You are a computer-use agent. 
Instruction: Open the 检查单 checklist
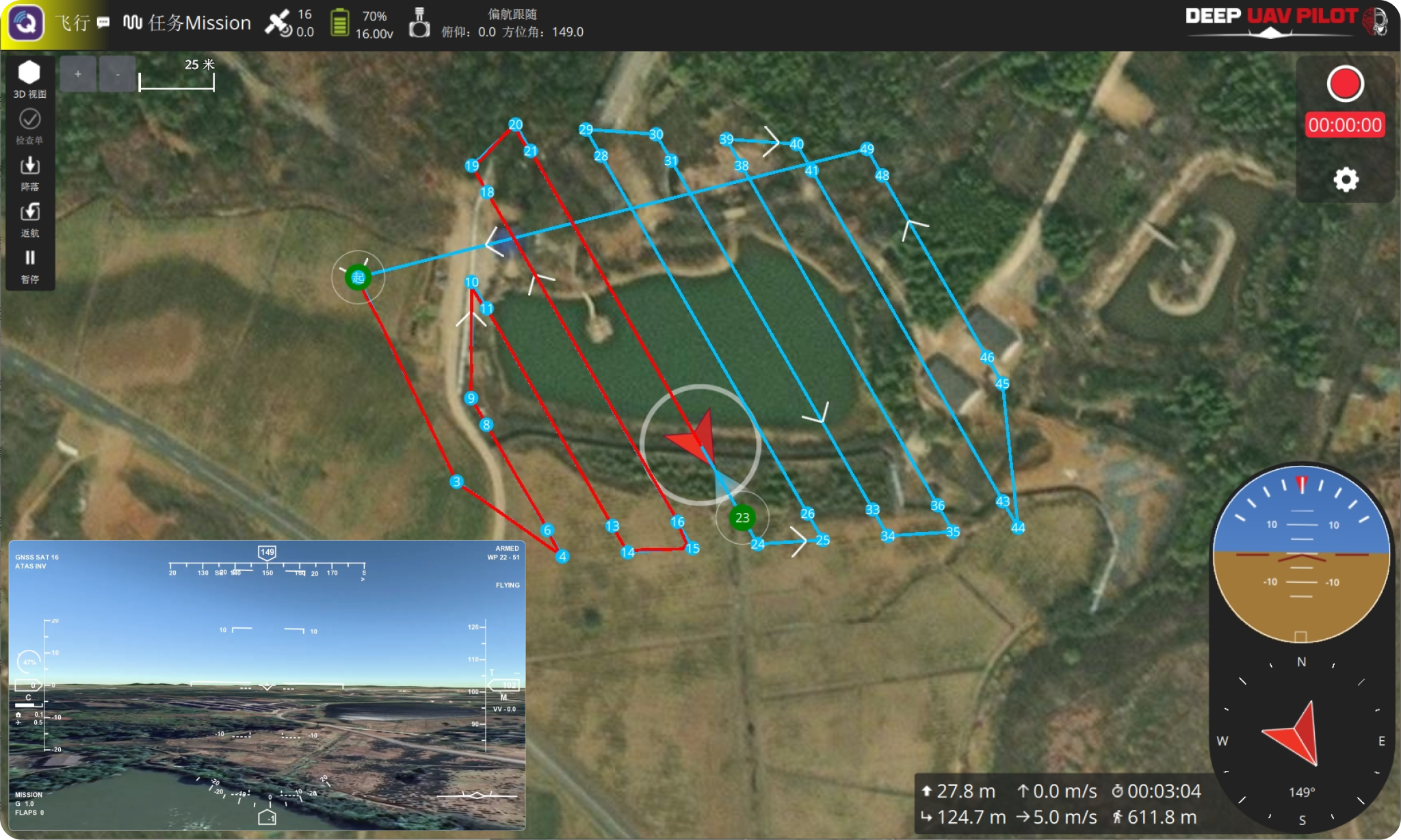click(29, 127)
